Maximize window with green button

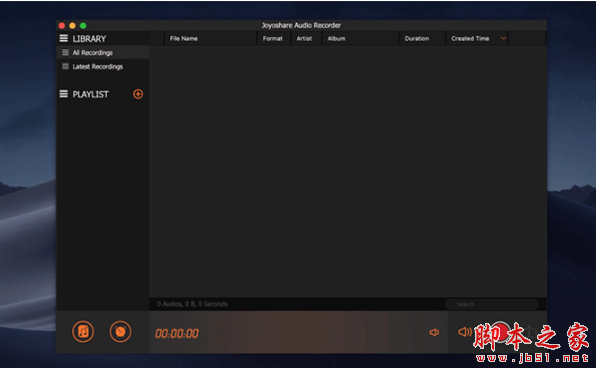(x=83, y=26)
